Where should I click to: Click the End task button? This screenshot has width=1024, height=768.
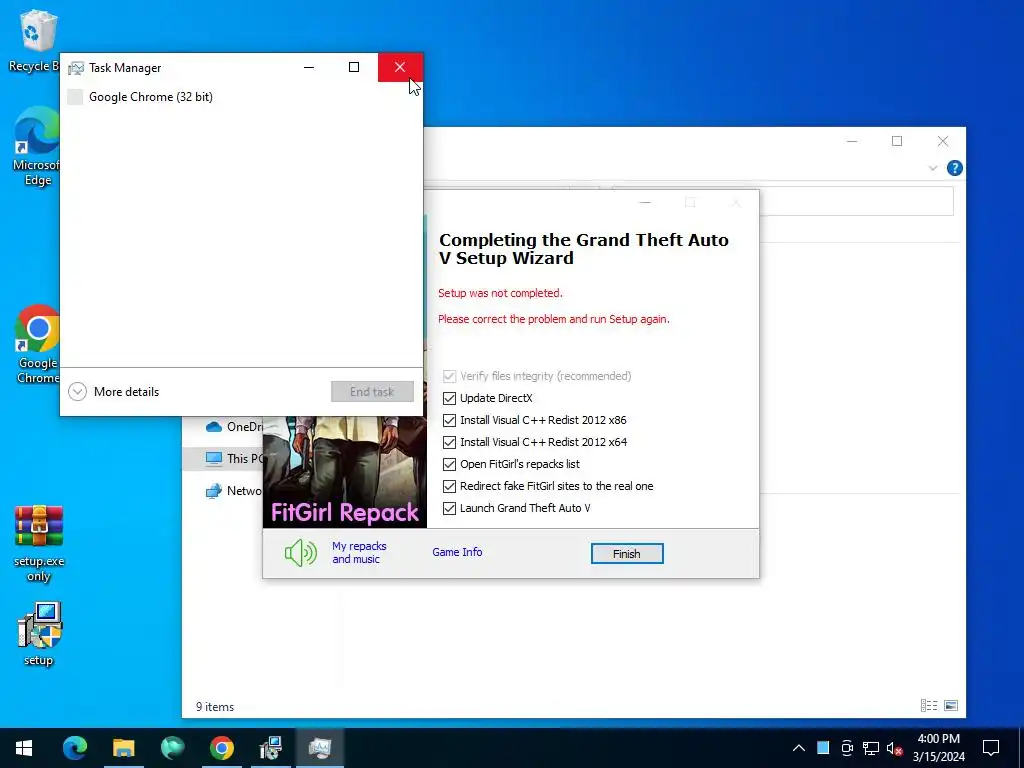coord(372,392)
